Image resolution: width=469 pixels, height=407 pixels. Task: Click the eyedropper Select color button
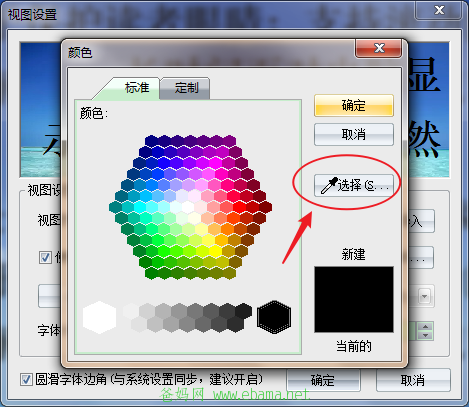tap(354, 185)
